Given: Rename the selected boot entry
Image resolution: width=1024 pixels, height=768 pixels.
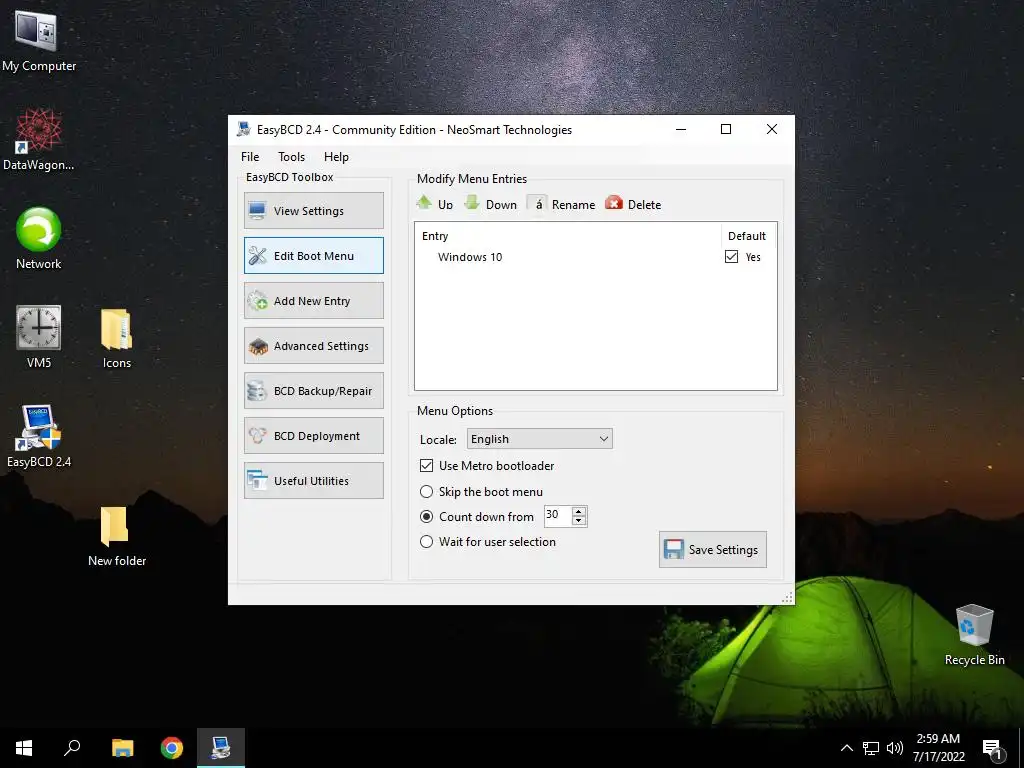Looking at the screenshot, I should click(562, 204).
